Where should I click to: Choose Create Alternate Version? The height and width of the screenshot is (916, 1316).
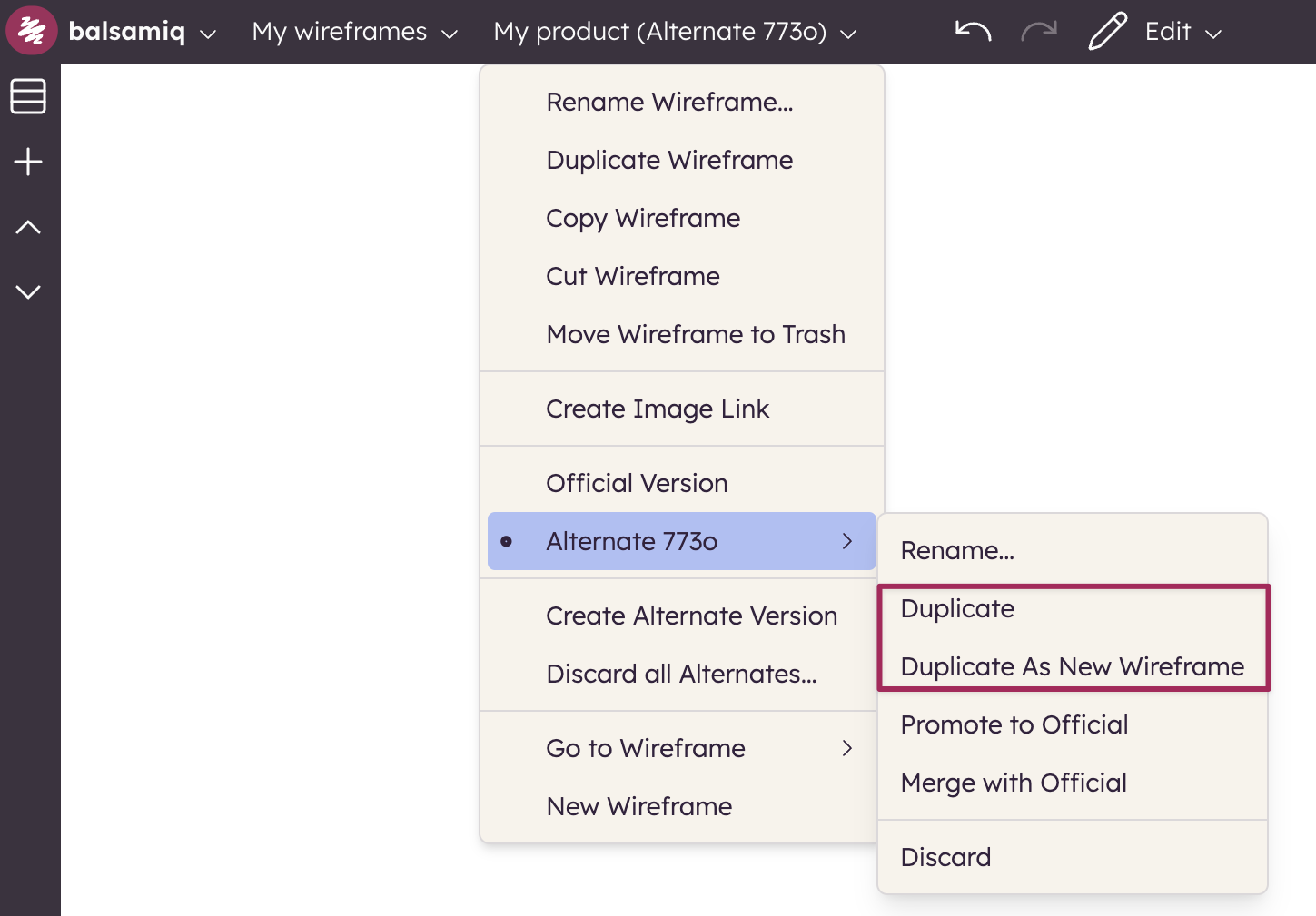coord(682,616)
